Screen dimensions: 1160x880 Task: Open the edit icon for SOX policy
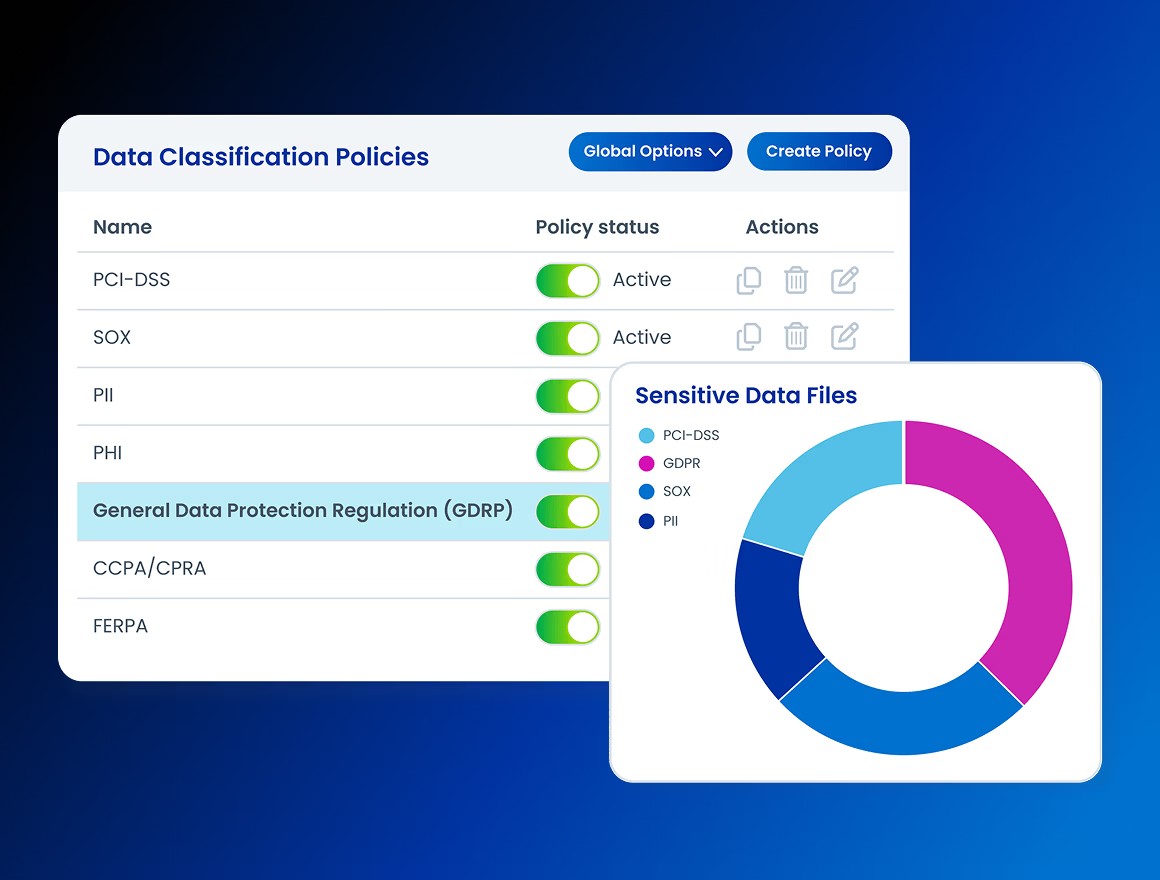[845, 338]
